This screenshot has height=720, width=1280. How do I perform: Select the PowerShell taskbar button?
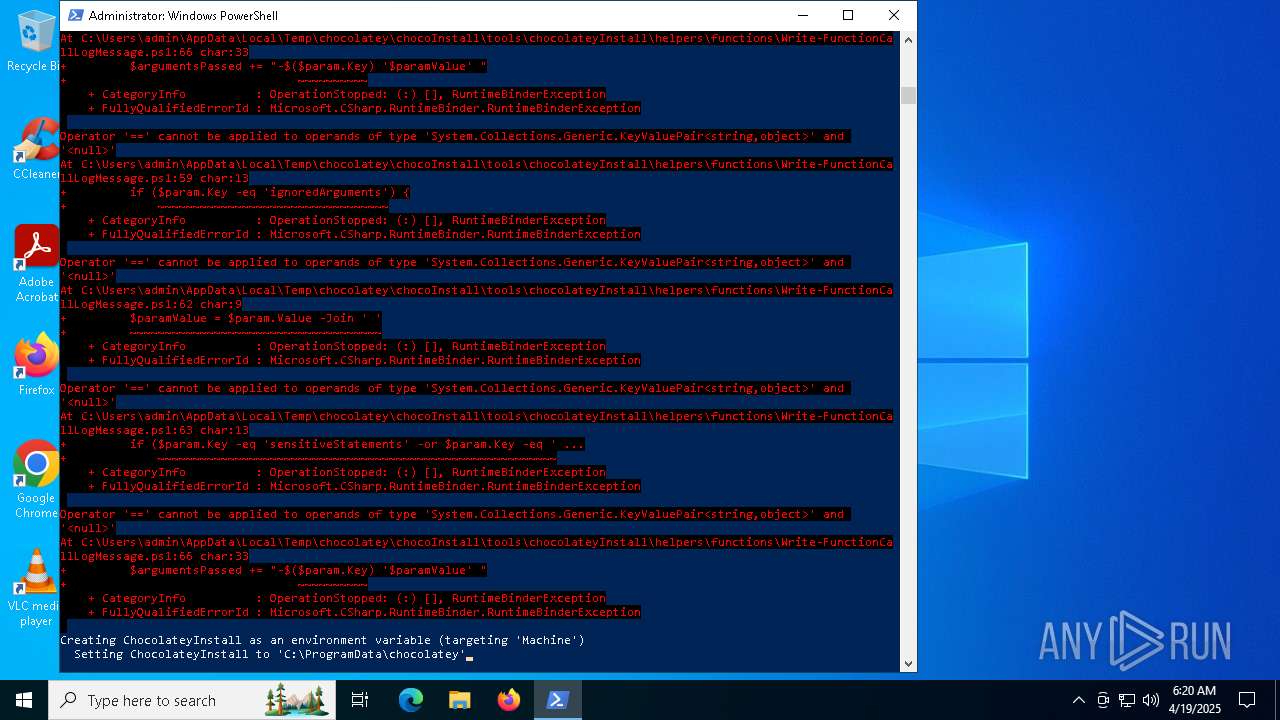tap(558, 700)
